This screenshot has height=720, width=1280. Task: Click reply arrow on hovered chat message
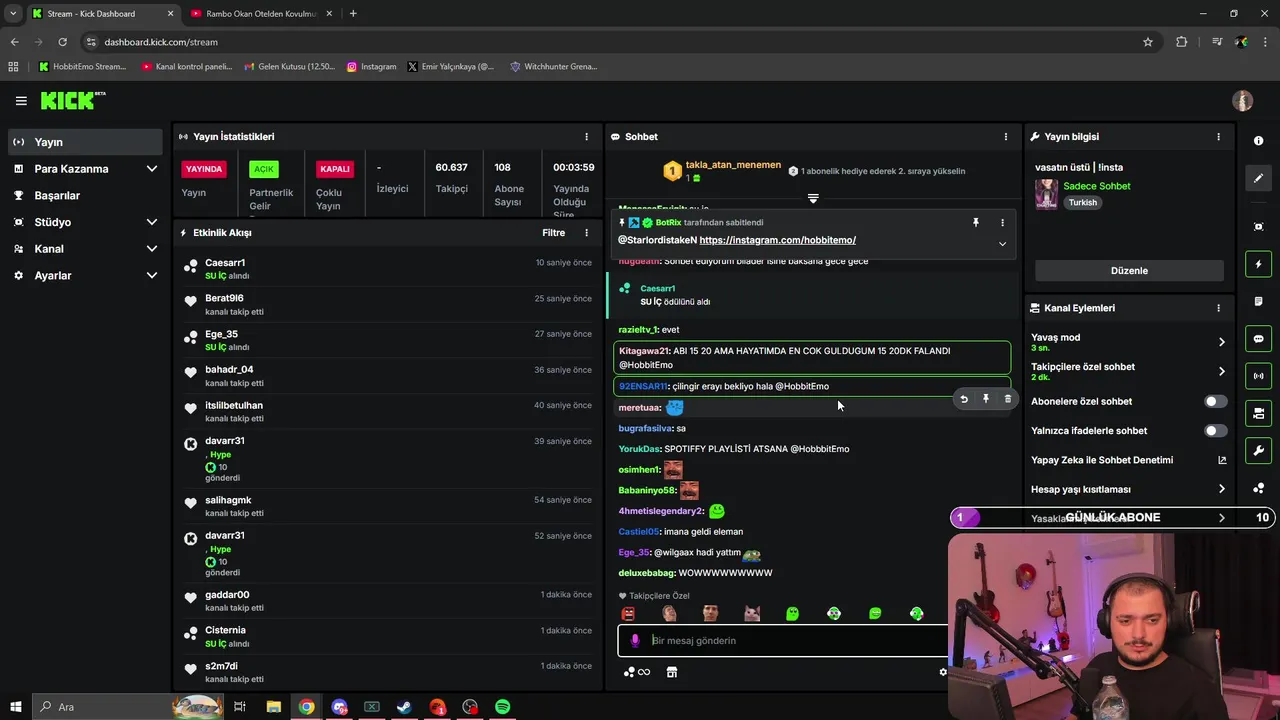tap(964, 399)
